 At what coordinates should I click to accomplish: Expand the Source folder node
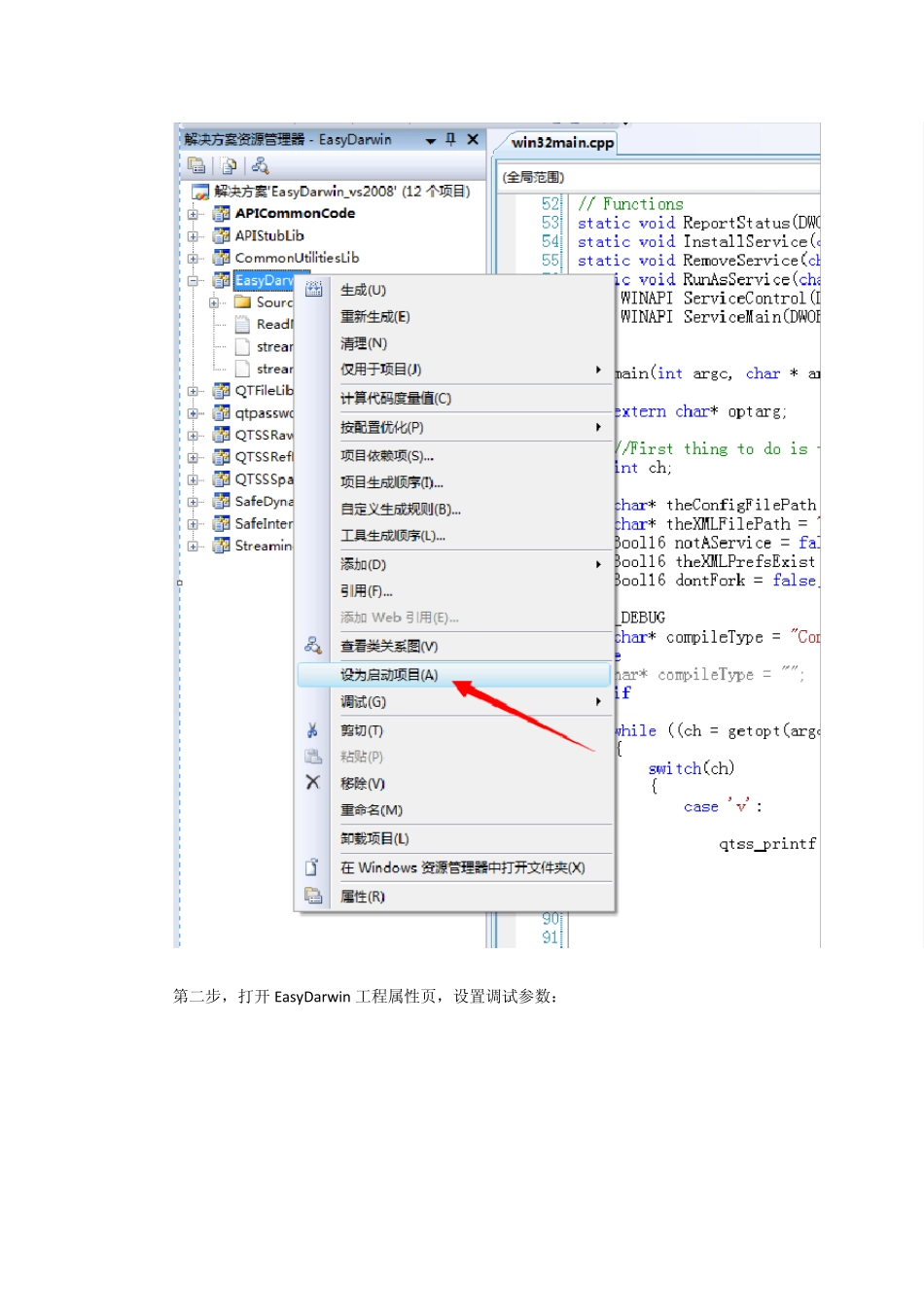[x=214, y=303]
